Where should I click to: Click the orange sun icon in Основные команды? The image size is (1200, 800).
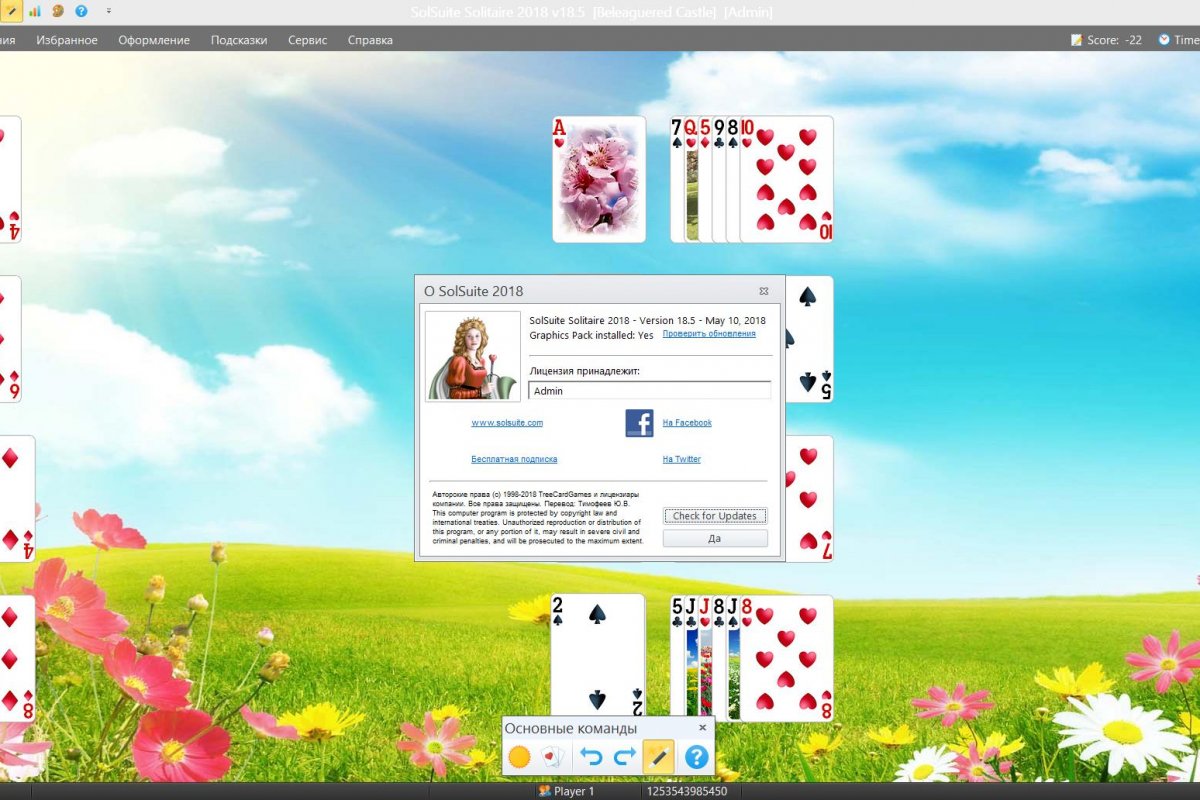(x=519, y=757)
